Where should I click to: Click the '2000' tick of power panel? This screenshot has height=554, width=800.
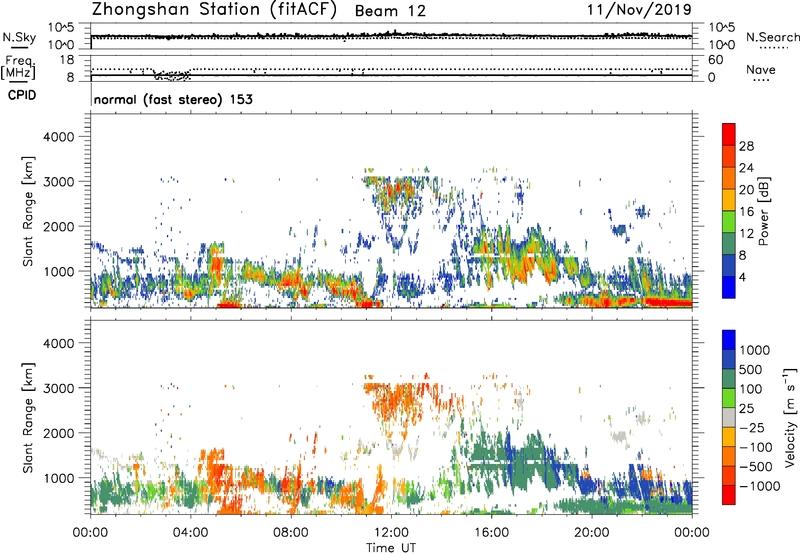(59, 226)
